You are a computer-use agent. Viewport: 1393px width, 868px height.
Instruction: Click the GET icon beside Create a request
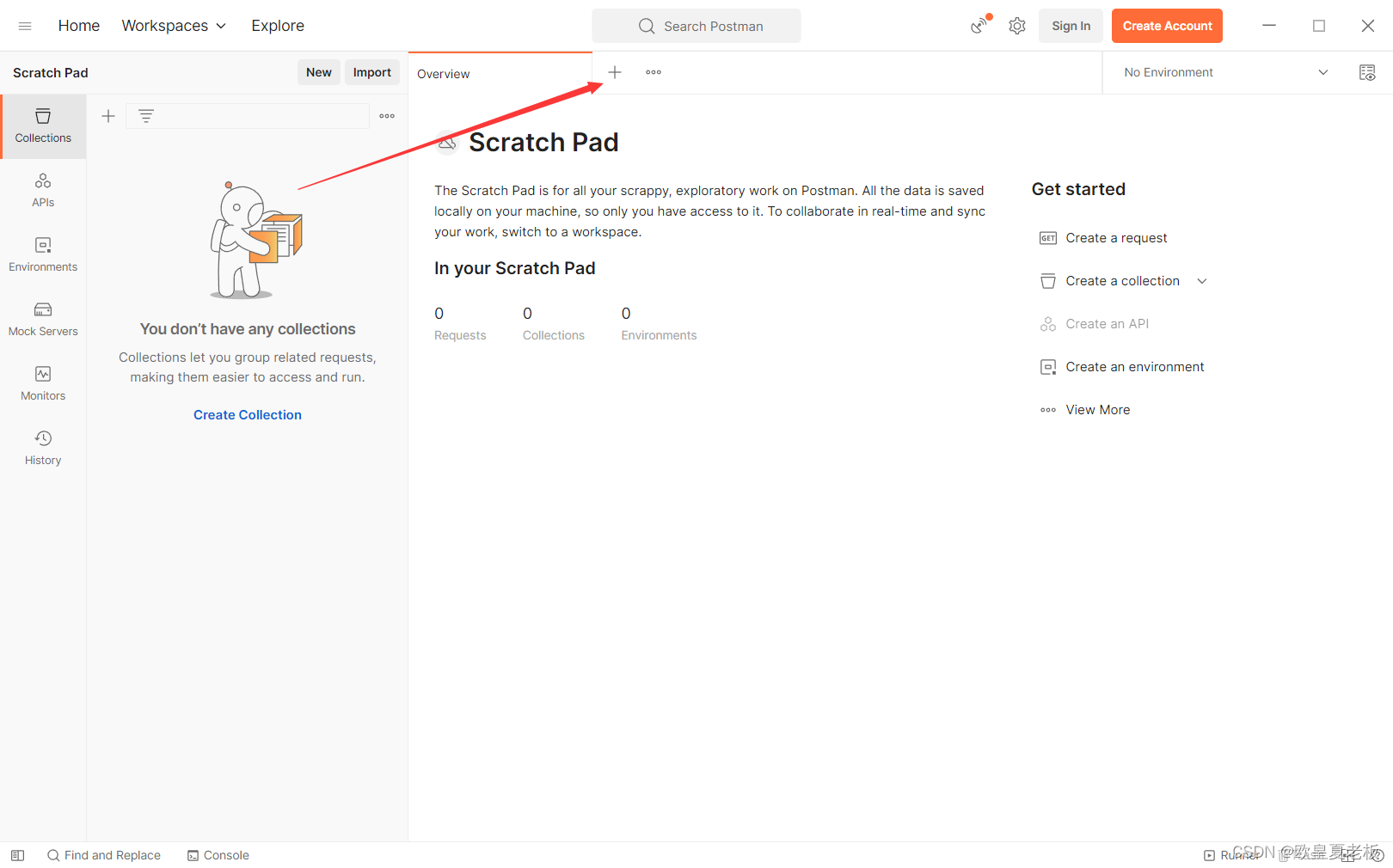pos(1048,238)
